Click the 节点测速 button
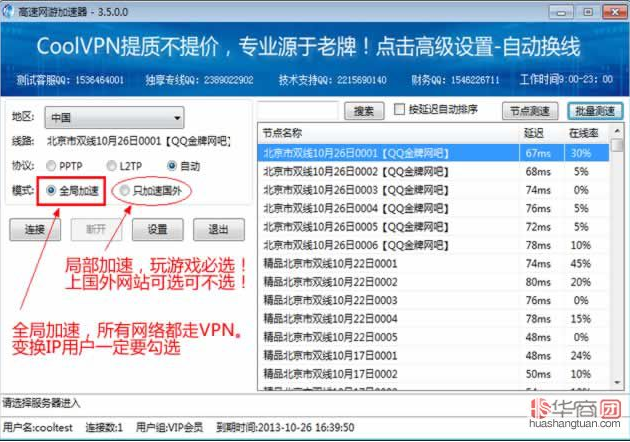This screenshot has width=630, height=442. pyautogui.click(x=530, y=111)
